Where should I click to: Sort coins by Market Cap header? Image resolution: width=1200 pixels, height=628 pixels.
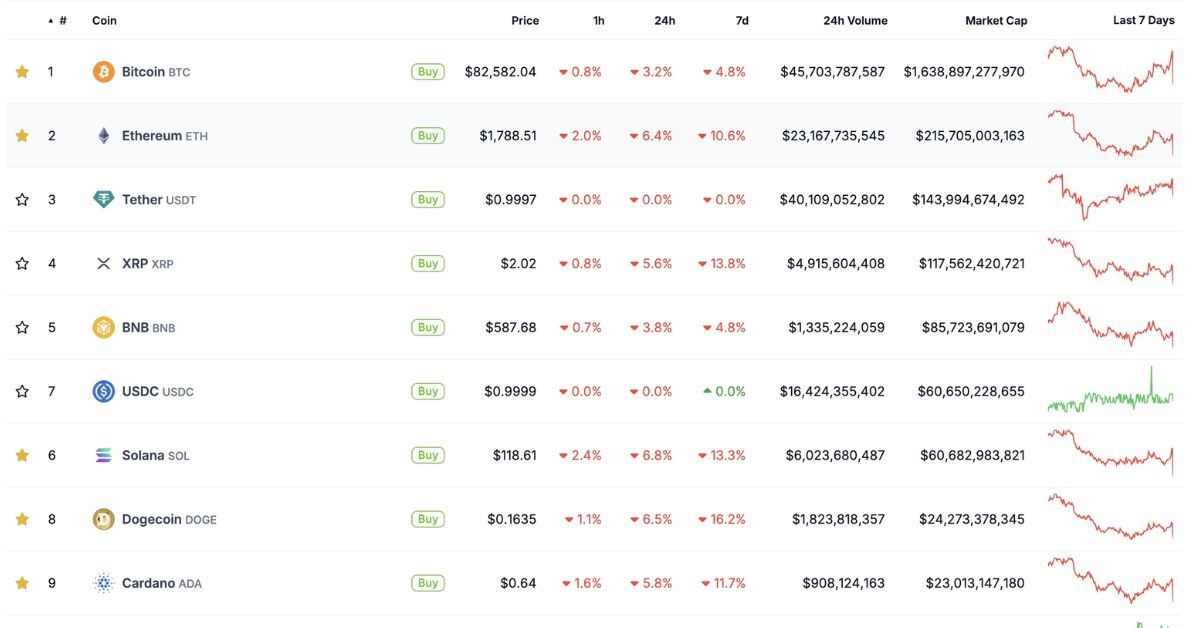click(995, 21)
